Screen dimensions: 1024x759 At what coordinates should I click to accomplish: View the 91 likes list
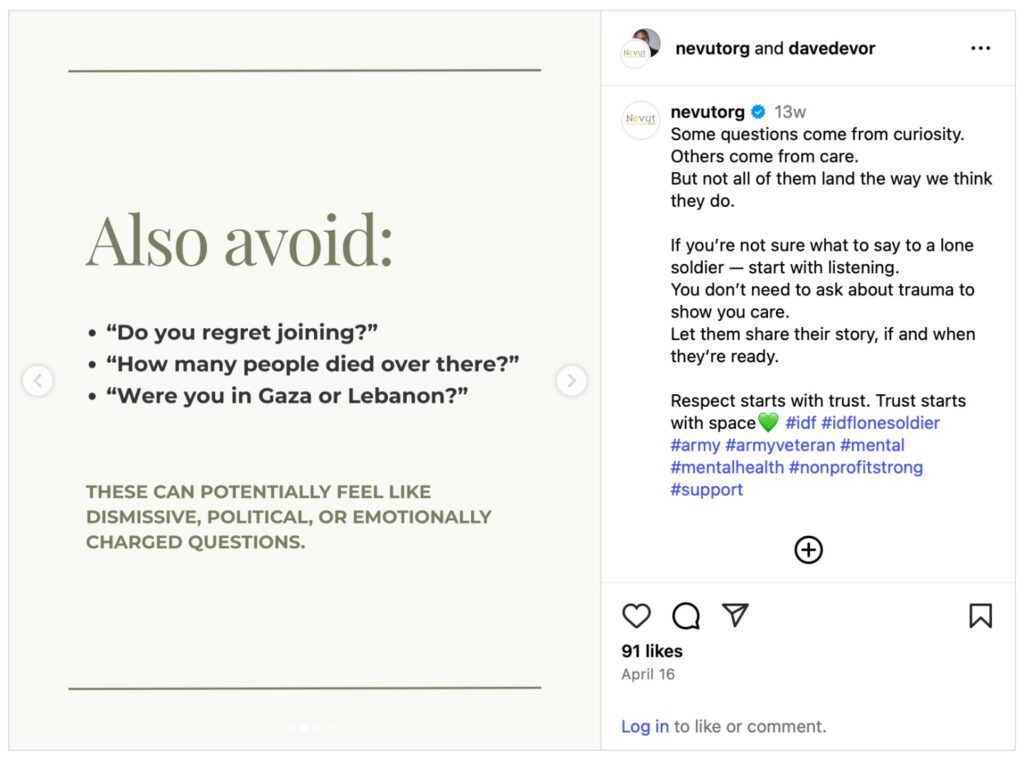pos(652,651)
